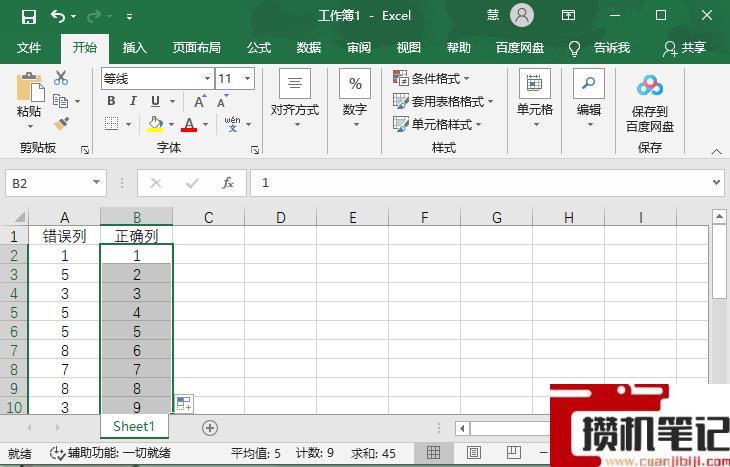Switch to Normal view icon

pos(433,452)
